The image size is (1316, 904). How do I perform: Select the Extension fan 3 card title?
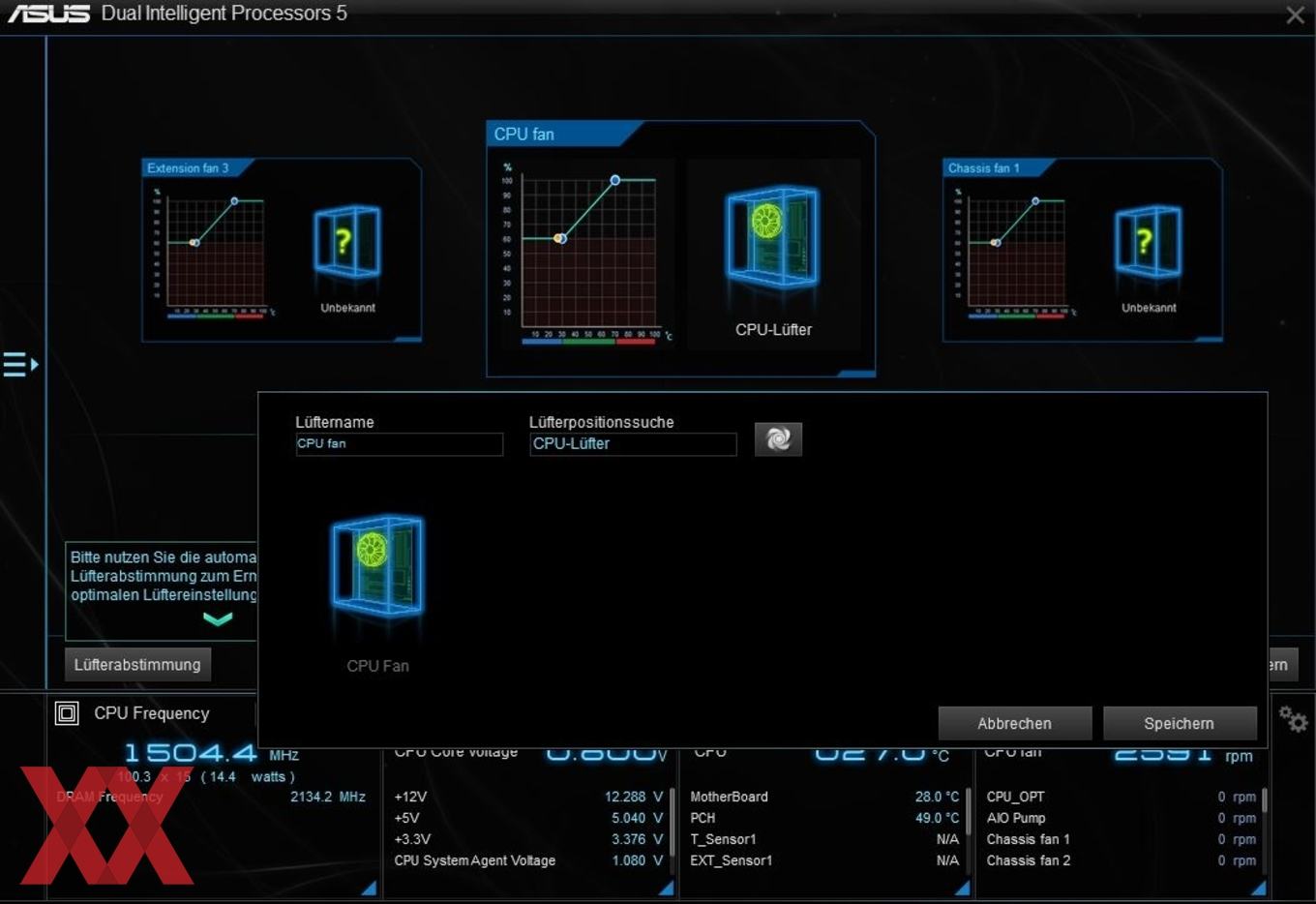[x=188, y=168]
